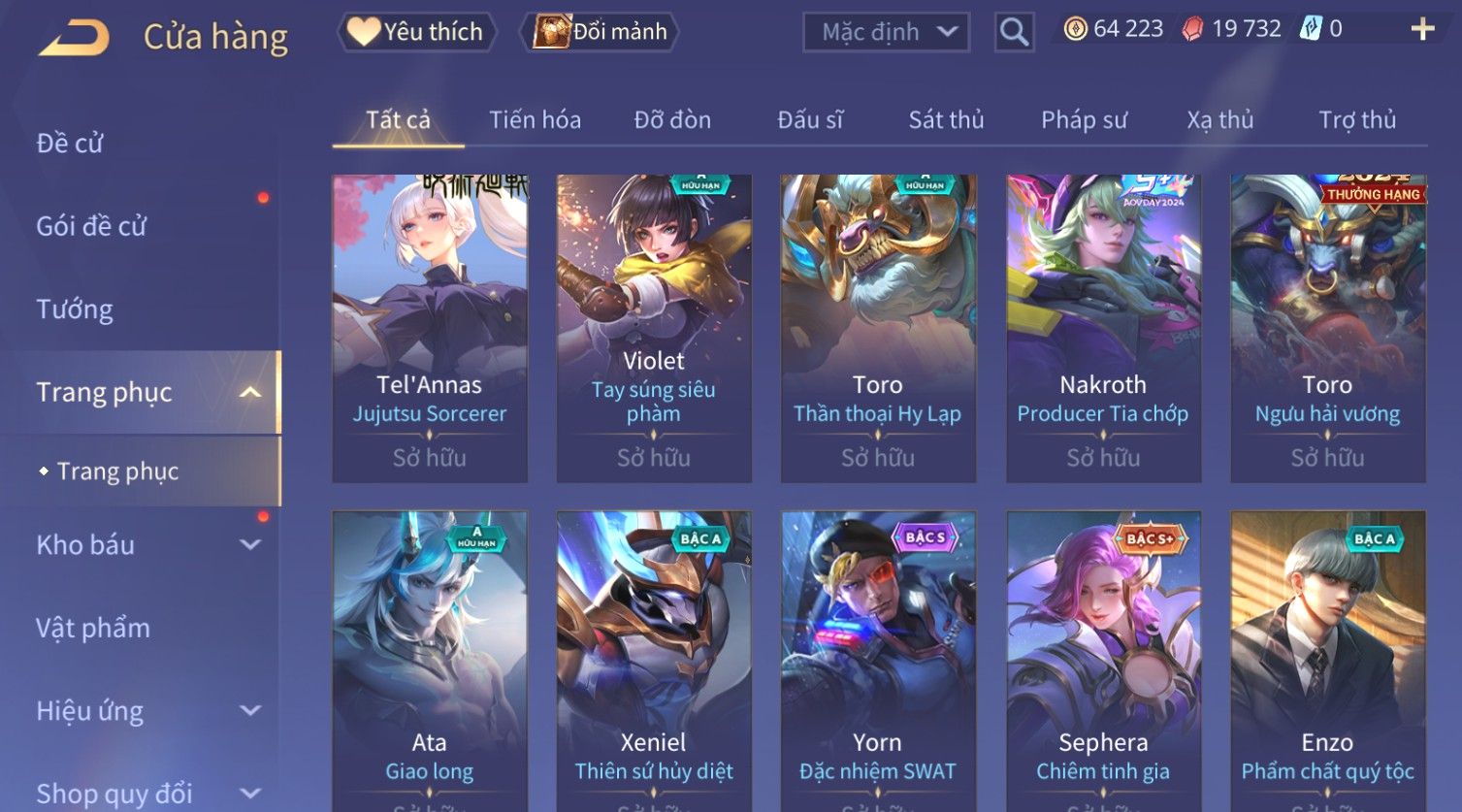The image size is (1462, 812).
Task: Select the Trang phục sub-item
Action: (117, 471)
